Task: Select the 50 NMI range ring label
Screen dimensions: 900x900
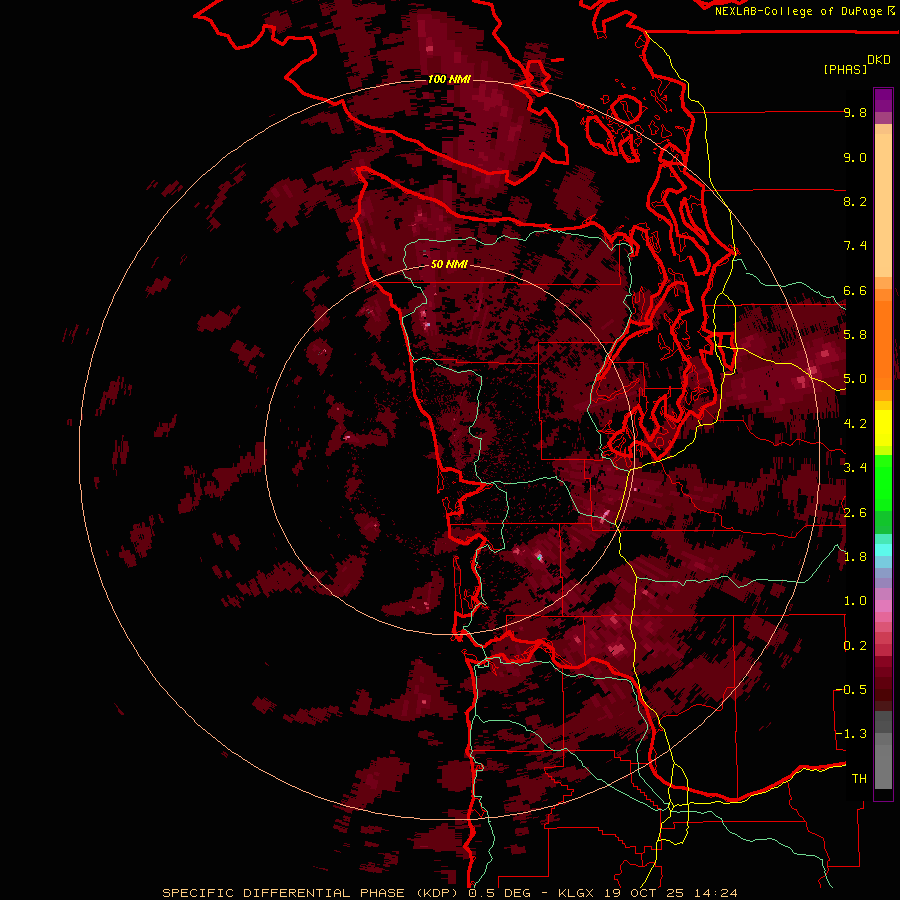Action: tap(449, 264)
